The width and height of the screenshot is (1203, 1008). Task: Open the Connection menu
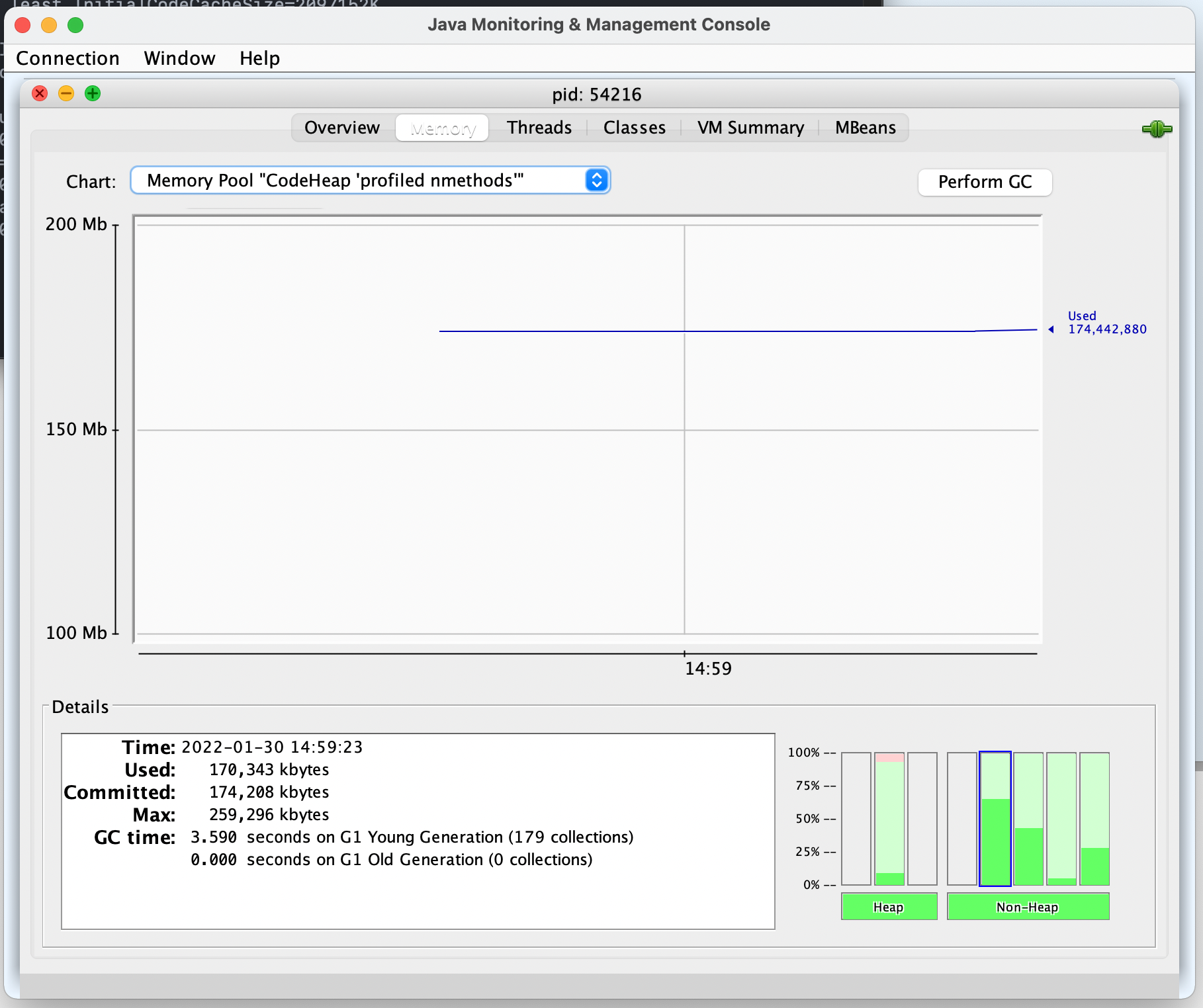tap(67, 58)
